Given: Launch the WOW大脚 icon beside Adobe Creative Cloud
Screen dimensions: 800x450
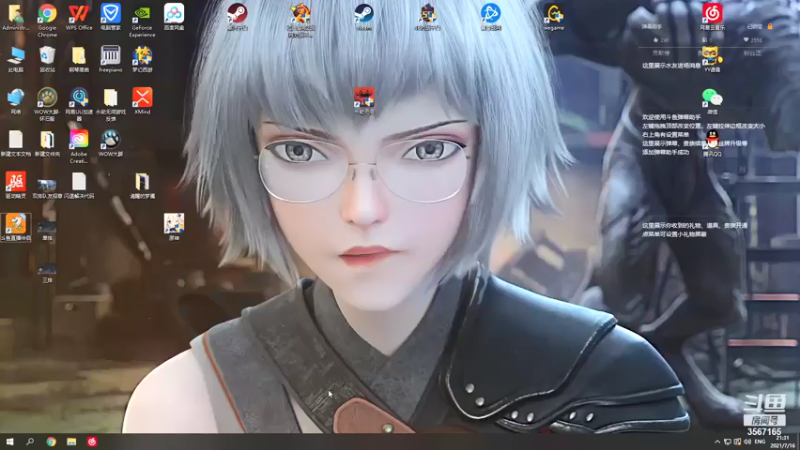Looking at the screenshot, I should 110,143.
